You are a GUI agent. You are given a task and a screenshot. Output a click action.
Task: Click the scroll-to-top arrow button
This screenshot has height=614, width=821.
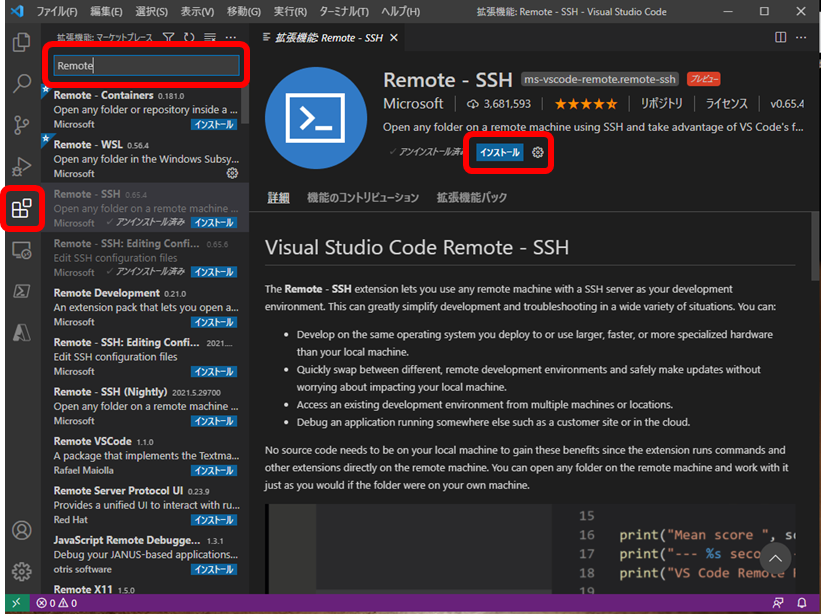pyautogui.click(x=775, y=559)
